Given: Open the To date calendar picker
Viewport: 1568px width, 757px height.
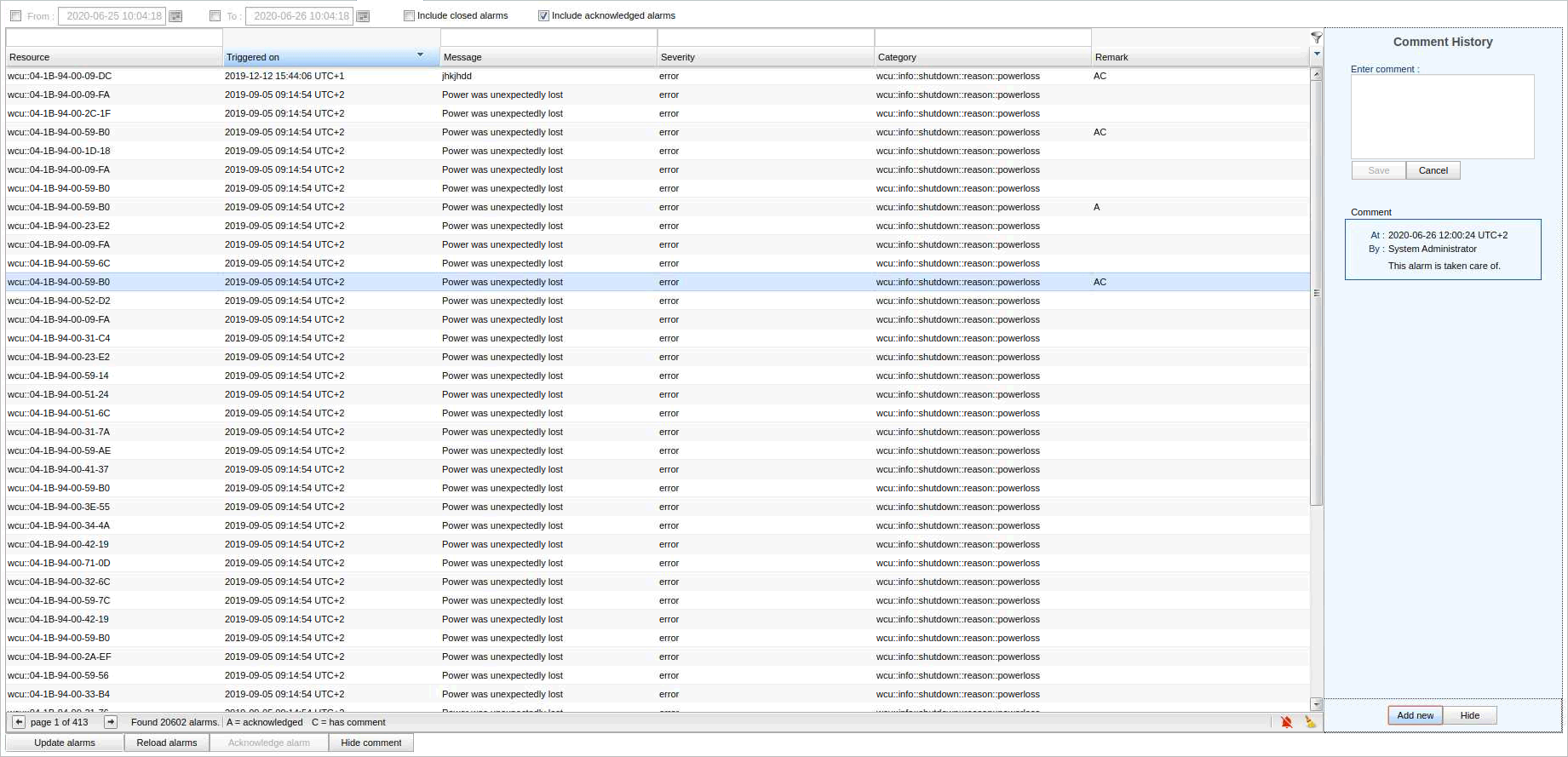Looking at the screenshot, I should (363, 16).
